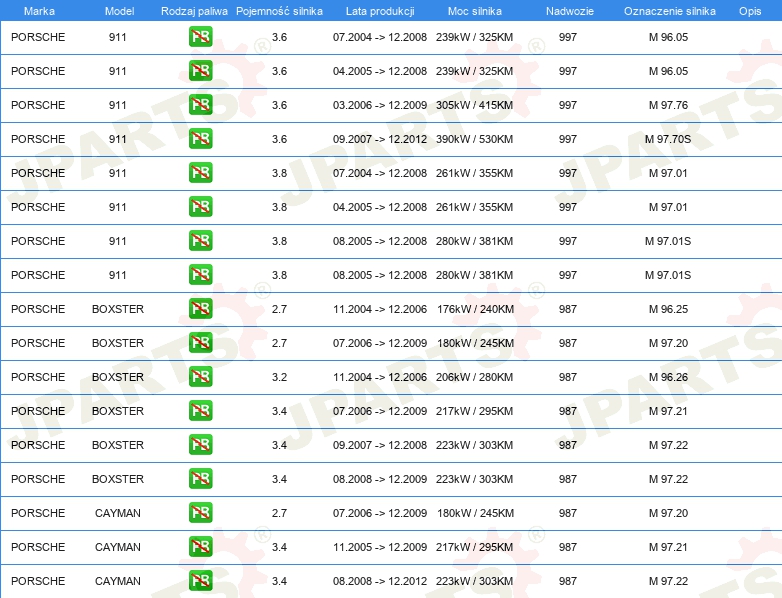Click the Marka column header

[x=39, y=10]
